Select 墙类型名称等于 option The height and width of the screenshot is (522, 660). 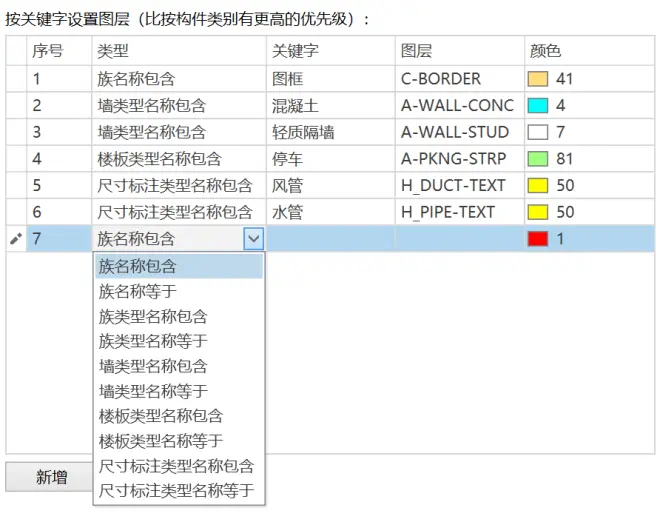(x=179, y=391)
